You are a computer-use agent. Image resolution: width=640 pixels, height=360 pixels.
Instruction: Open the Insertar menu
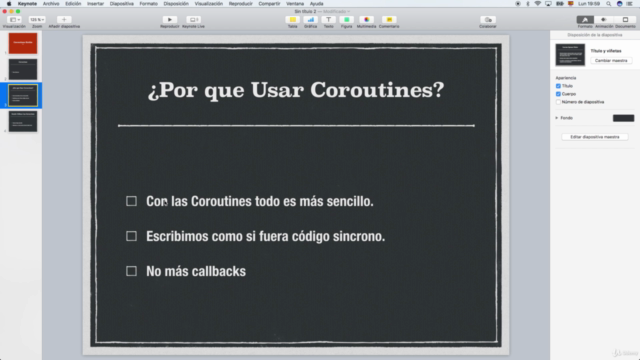pyautogui.click(x=95, y=4)
